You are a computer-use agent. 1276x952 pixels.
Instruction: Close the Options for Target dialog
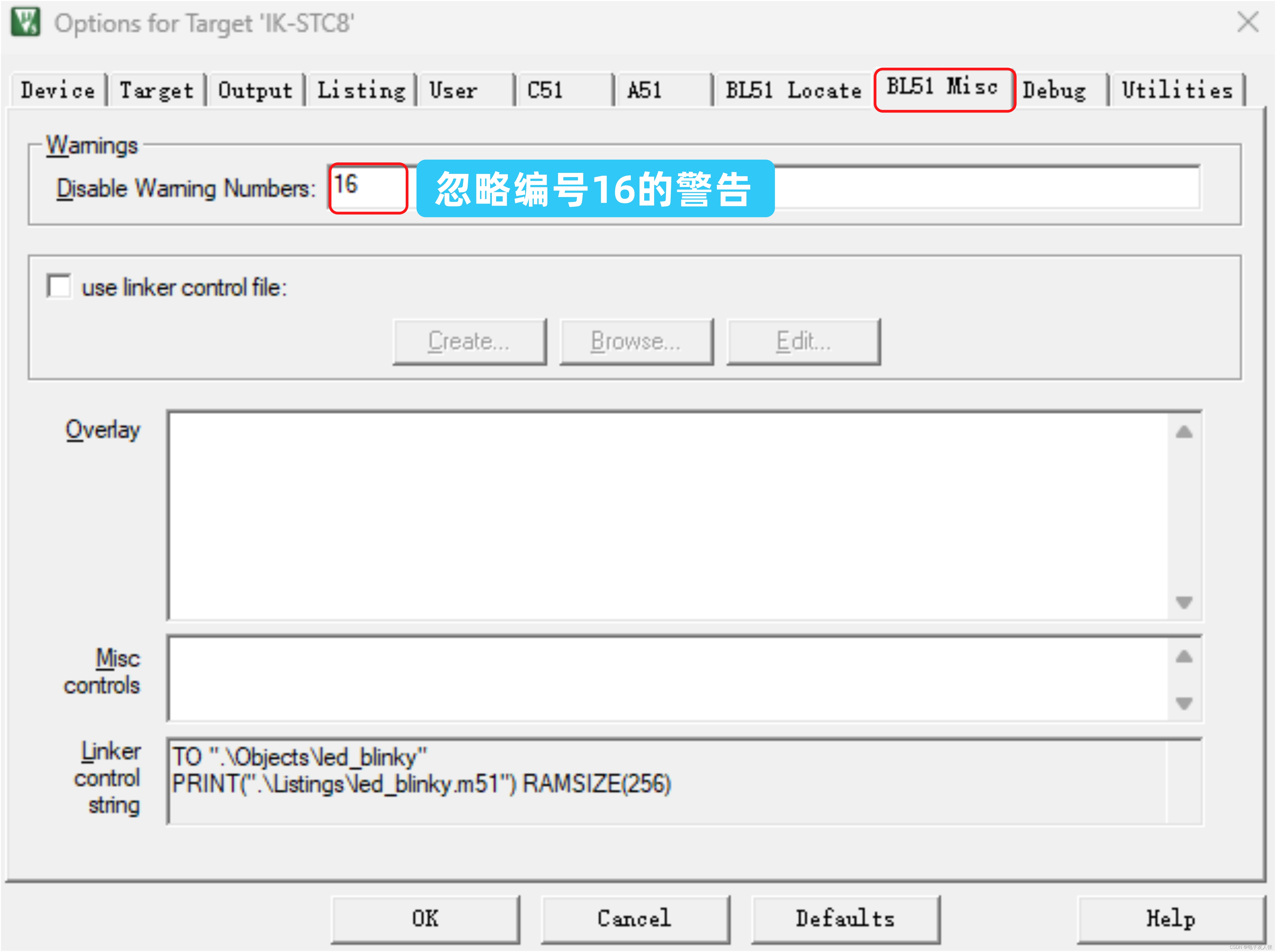click(1248, 23)
